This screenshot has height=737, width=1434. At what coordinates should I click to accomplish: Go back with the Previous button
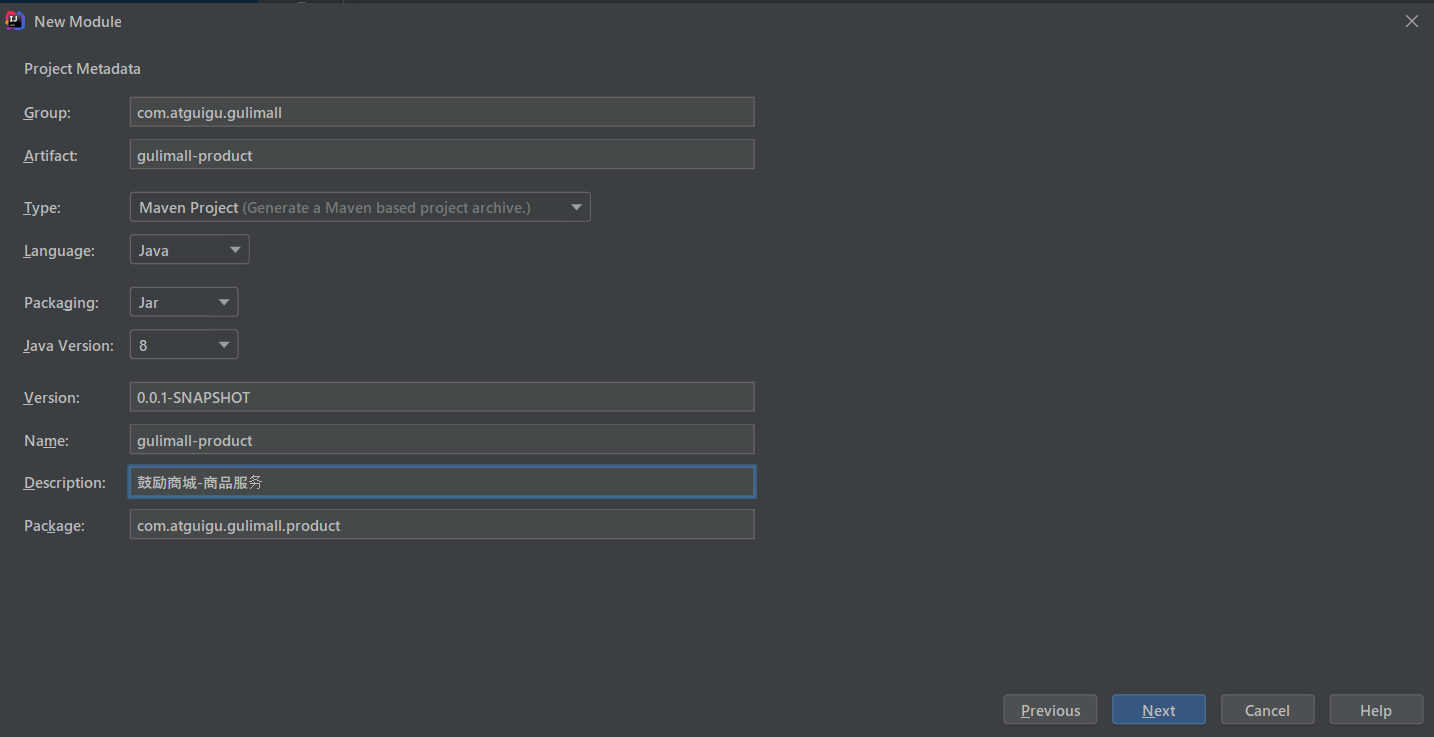(1050, 710)
